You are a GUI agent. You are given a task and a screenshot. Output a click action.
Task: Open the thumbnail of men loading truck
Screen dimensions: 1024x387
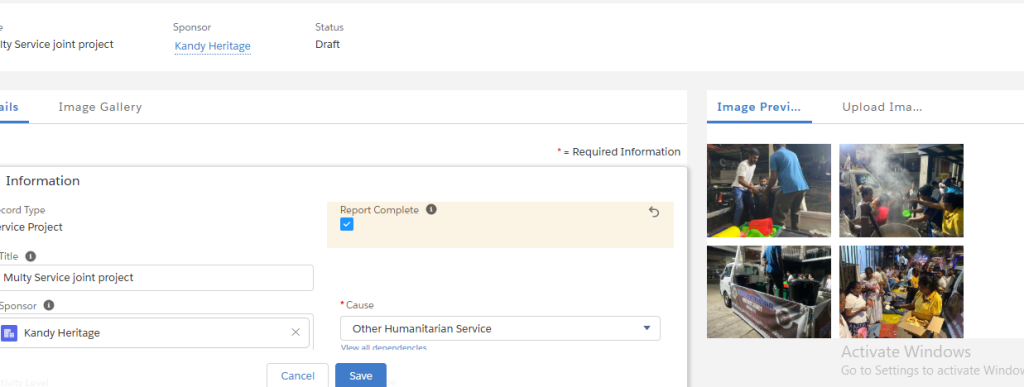tap(769, 190)
